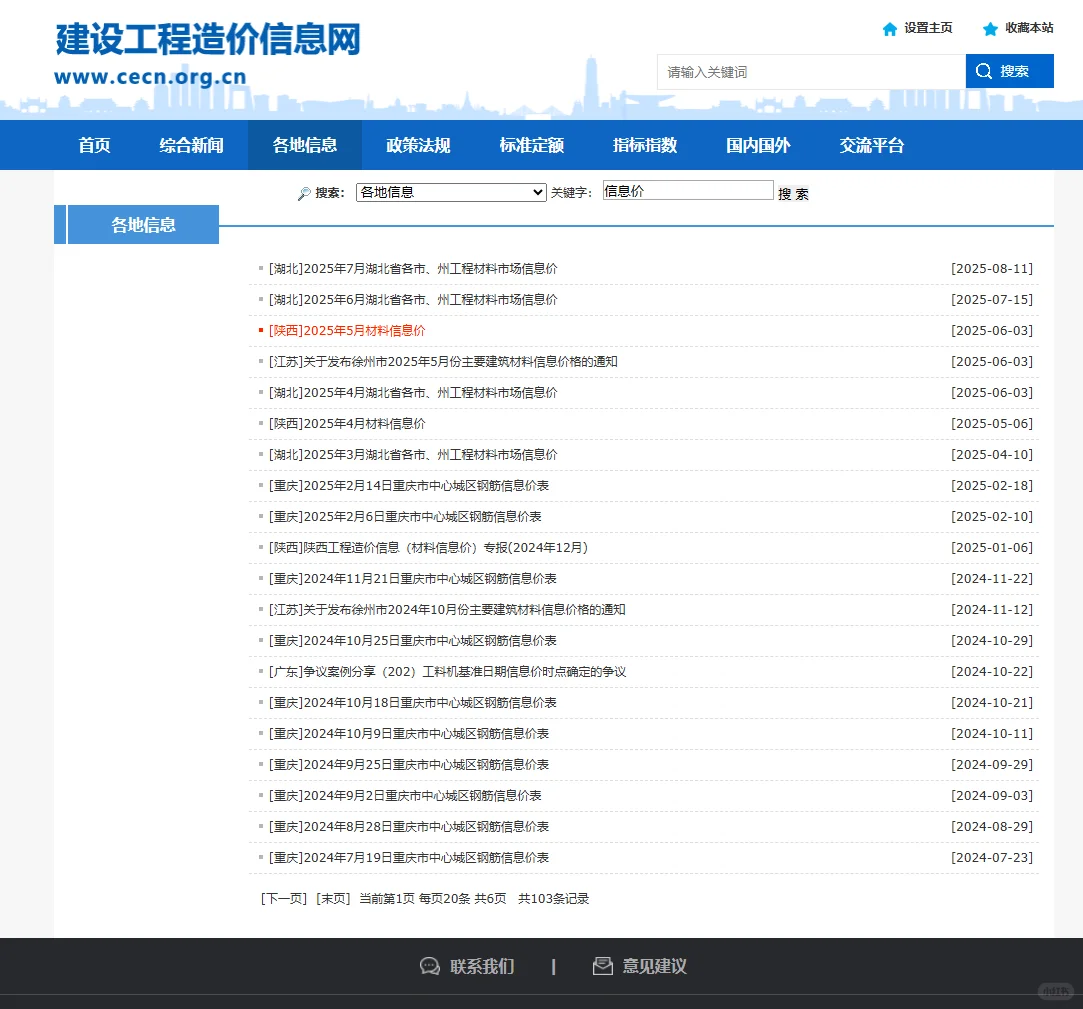
Task: Click the star icon beside 收藏本站
Action: [x=990, y=29]
